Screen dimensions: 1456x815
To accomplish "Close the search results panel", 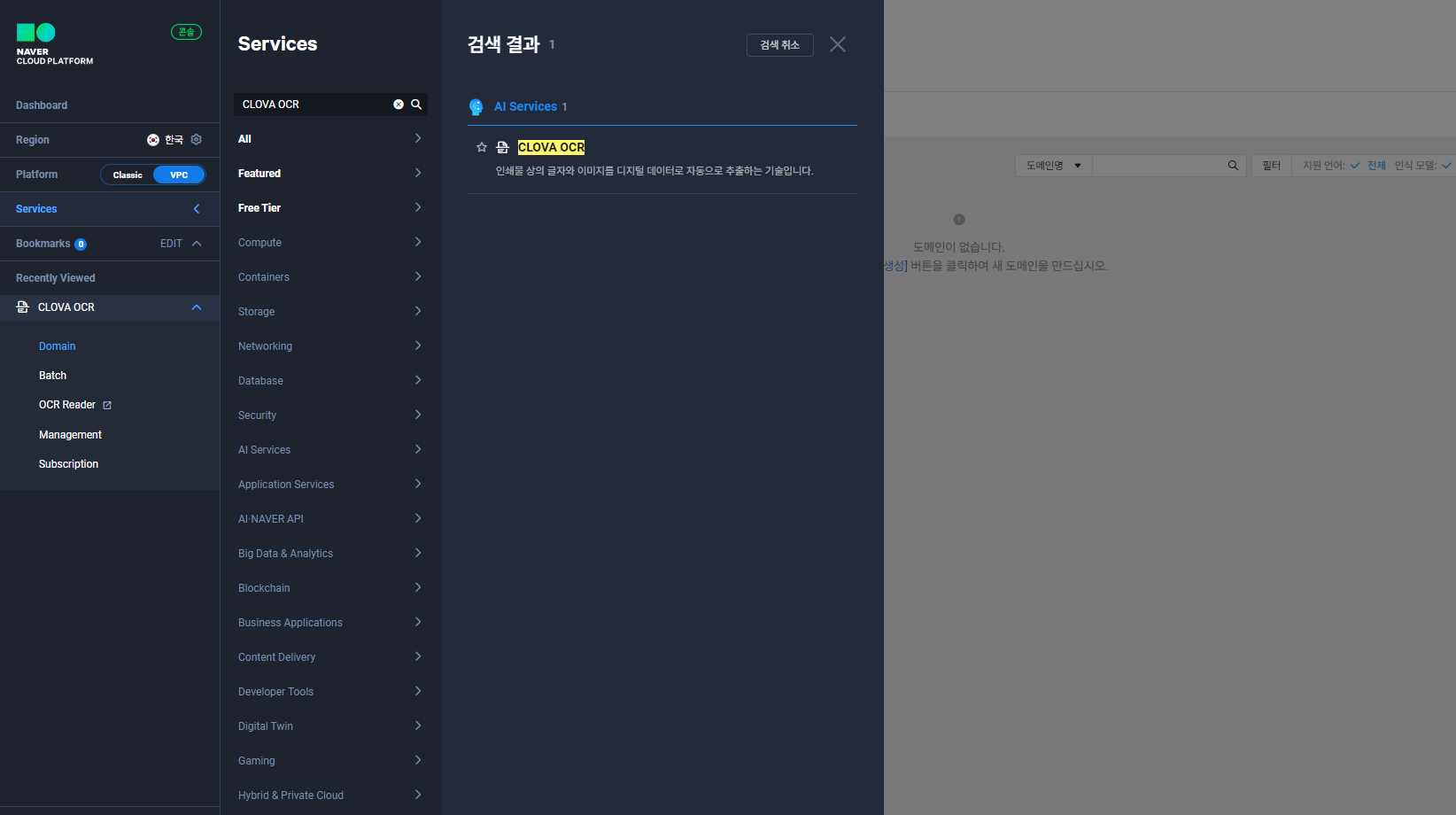I will [838, 44].
